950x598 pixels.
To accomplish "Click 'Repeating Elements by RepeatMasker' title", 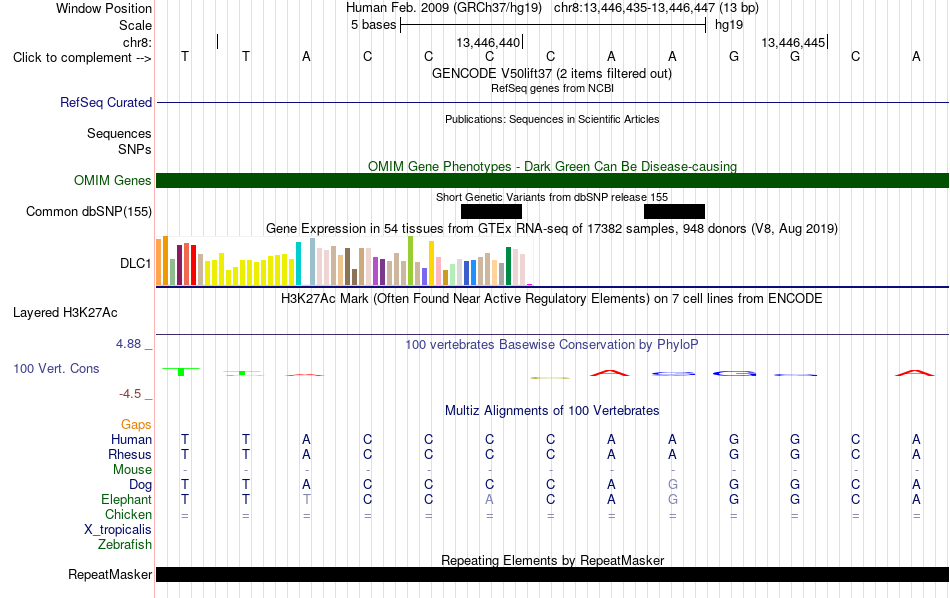I will coord(552,560).
